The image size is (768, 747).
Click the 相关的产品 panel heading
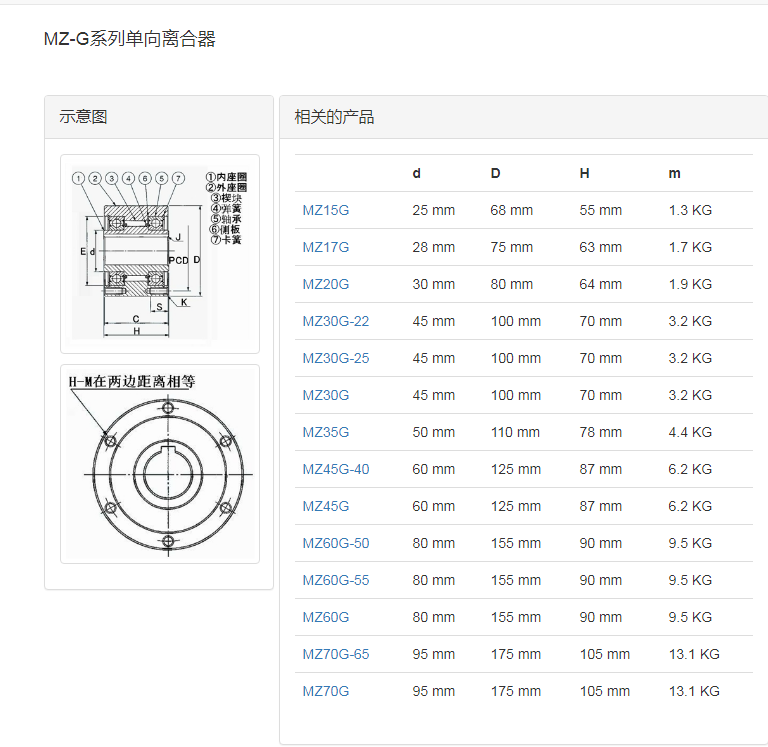[x=334, y=117]
